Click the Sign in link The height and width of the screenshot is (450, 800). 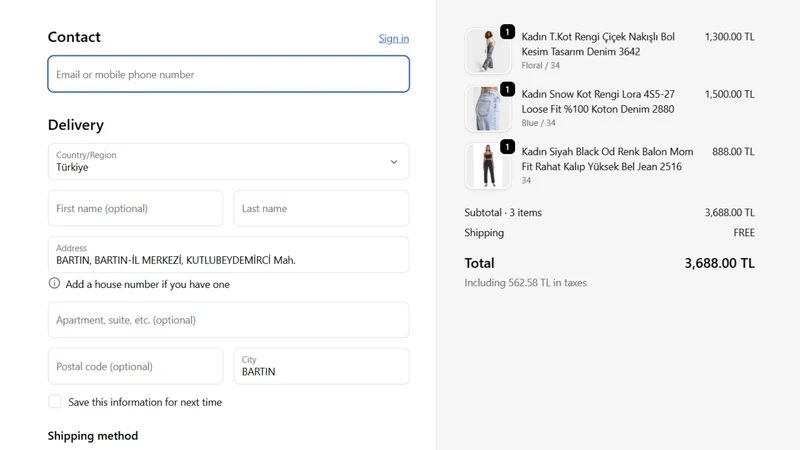click(x=393, y=38)
